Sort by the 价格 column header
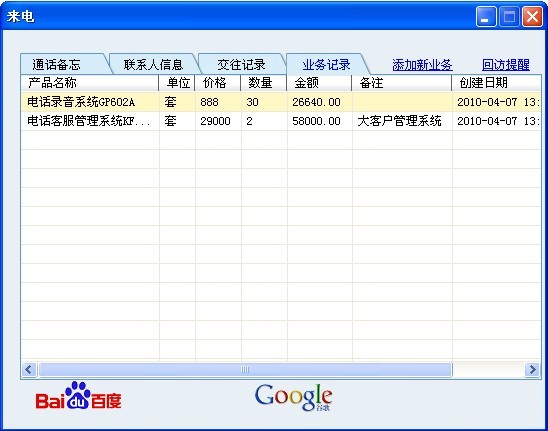The image size is (548, 431). [218, 83]
